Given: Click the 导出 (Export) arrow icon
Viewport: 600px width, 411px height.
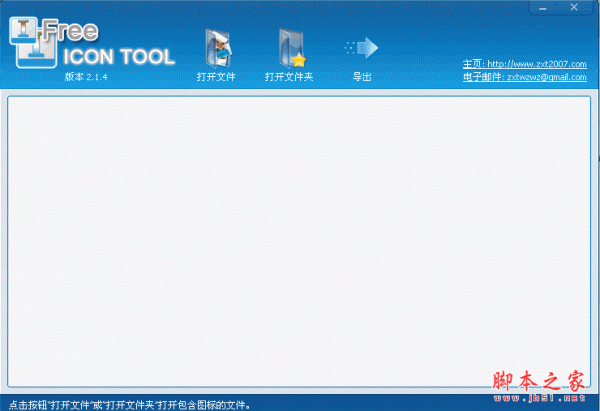Looking at the screenshot, I should [x=362, y=48].
